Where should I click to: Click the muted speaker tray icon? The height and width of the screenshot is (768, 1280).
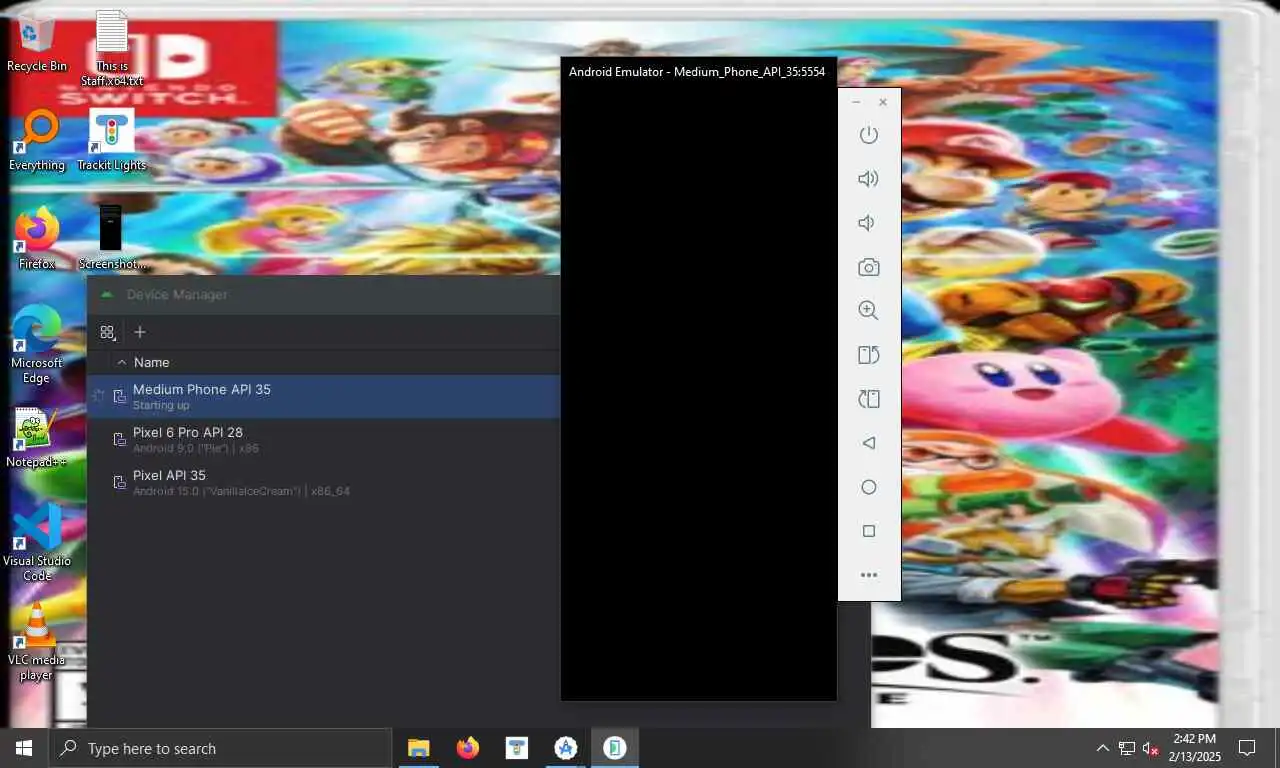coord(1151,748)
